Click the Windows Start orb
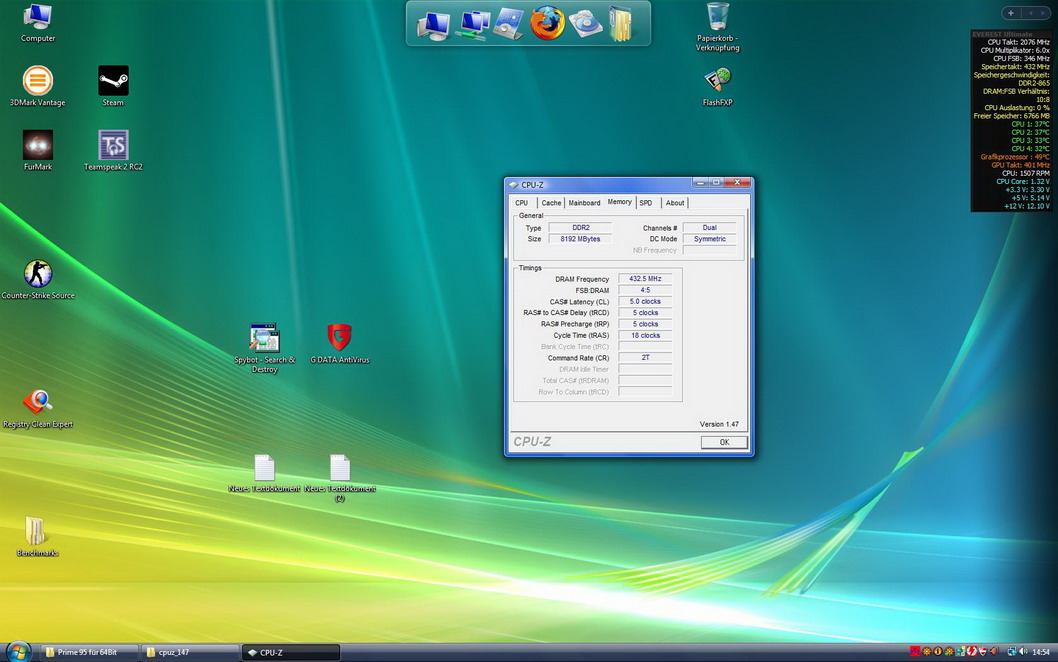 pyautogui.click(x=19, y=651)
